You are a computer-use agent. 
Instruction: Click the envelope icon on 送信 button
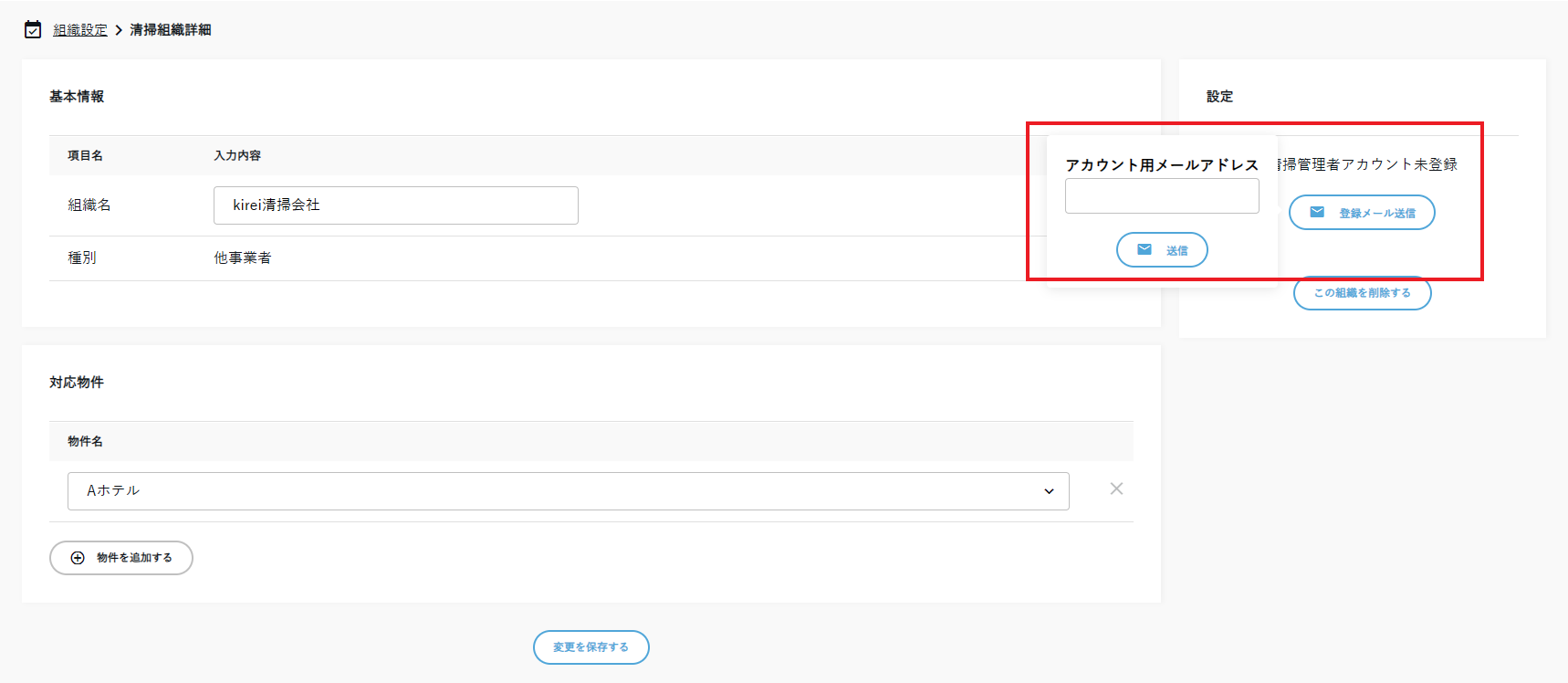pos(1145,249)
